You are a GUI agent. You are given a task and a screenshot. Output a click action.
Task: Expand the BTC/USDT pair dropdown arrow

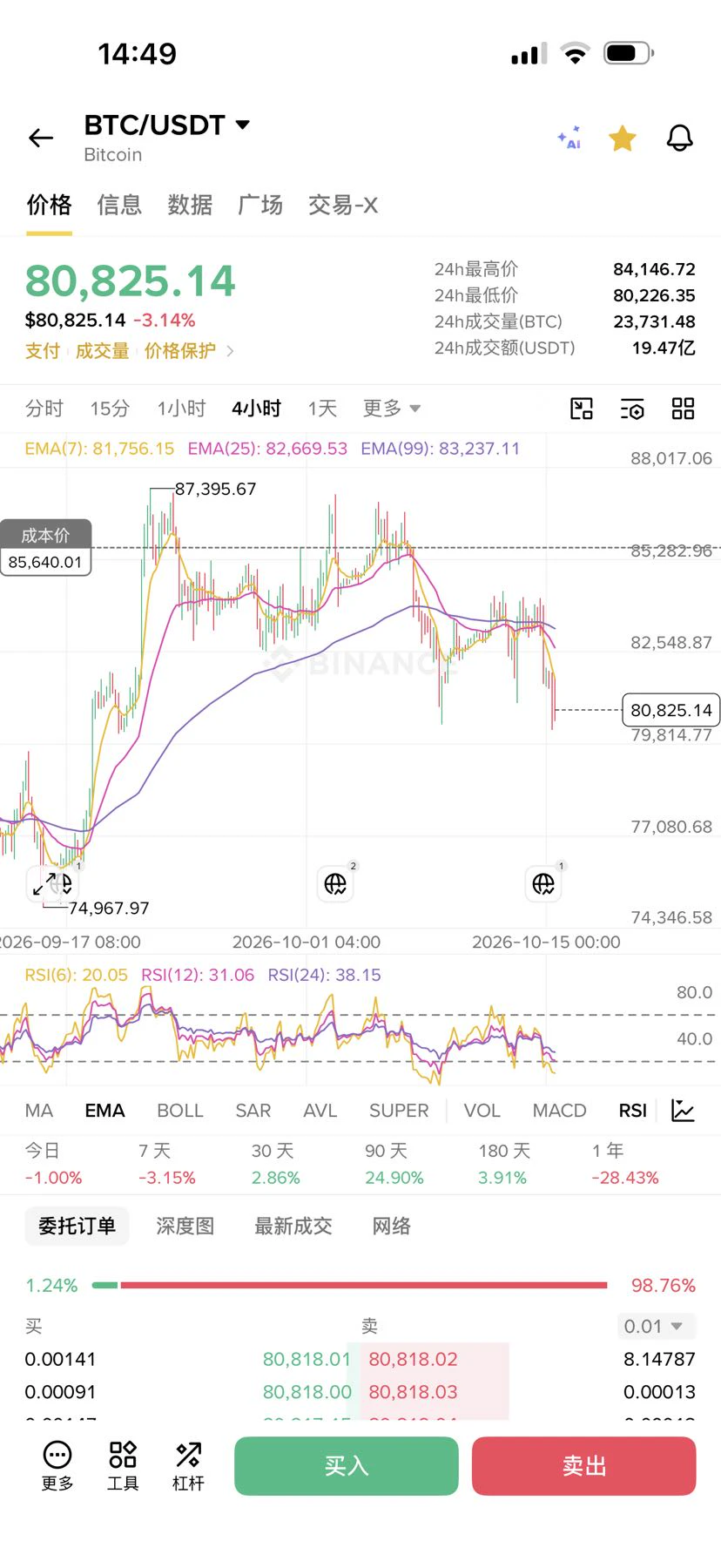(243, 125)
